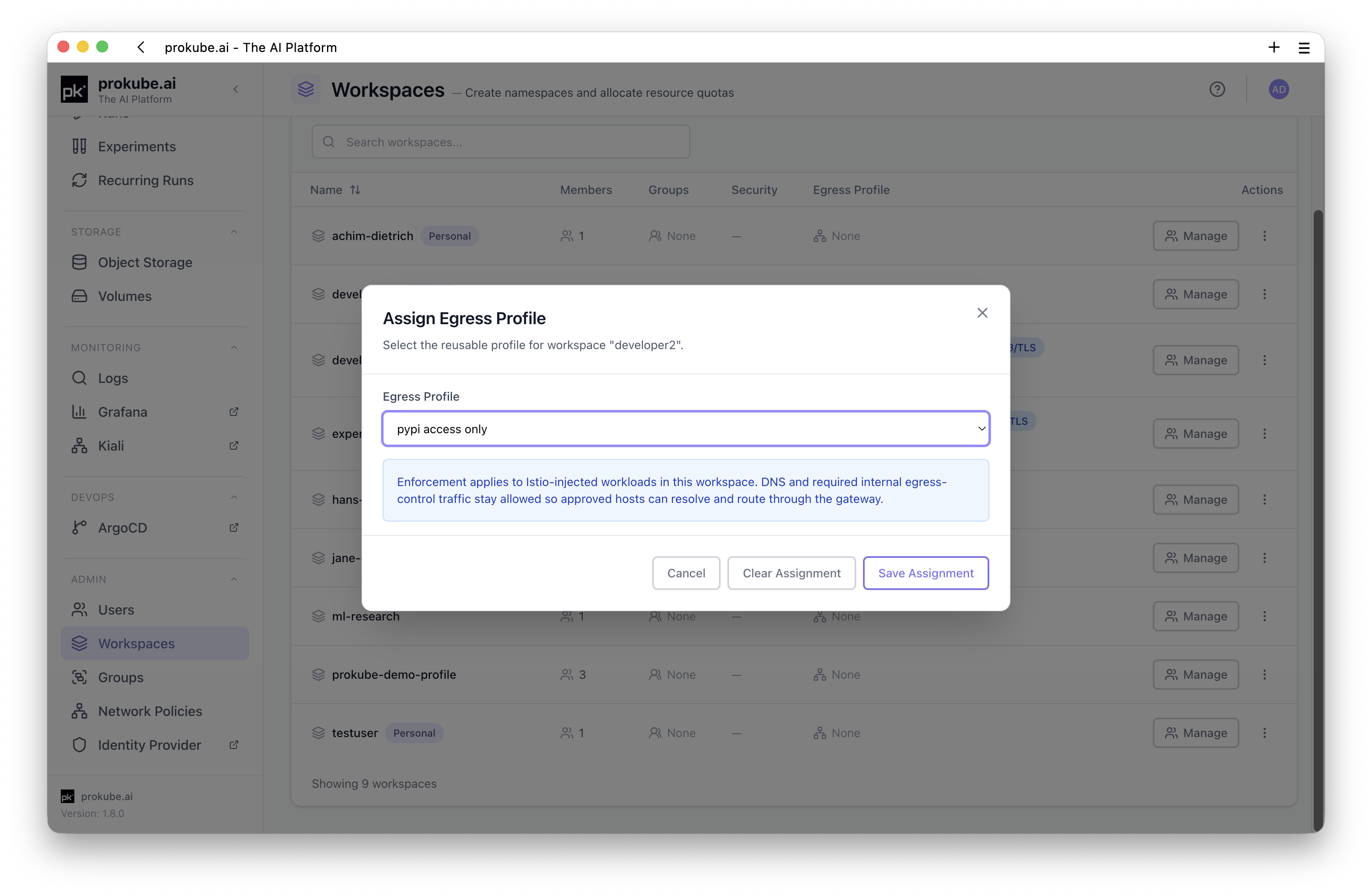Open the AD user avatar menu
This screenshot has height=896, width=1372.
(1279, 90)
